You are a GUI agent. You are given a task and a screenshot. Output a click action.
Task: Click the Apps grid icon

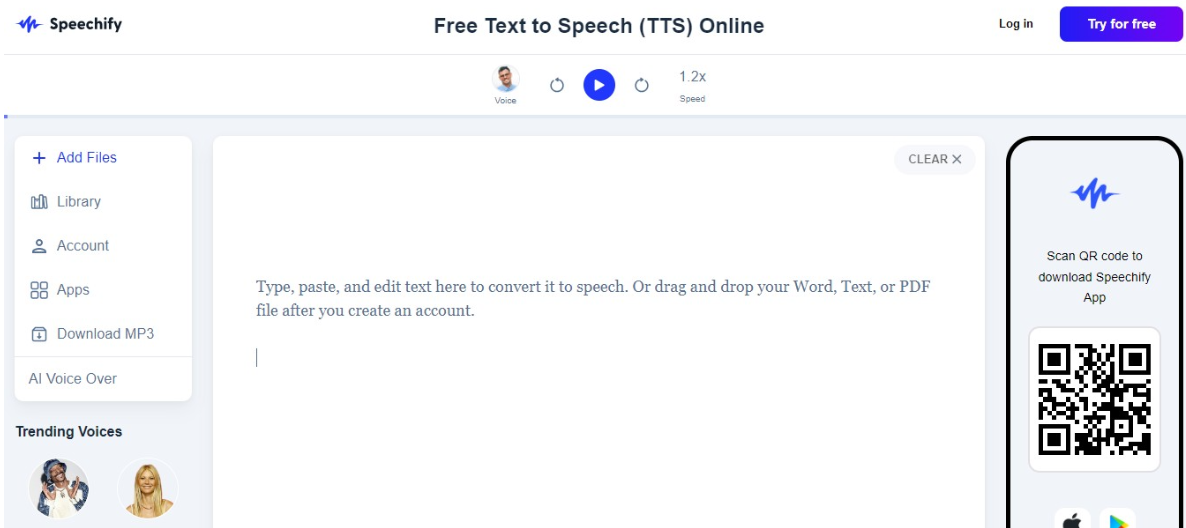coord(39,290)
